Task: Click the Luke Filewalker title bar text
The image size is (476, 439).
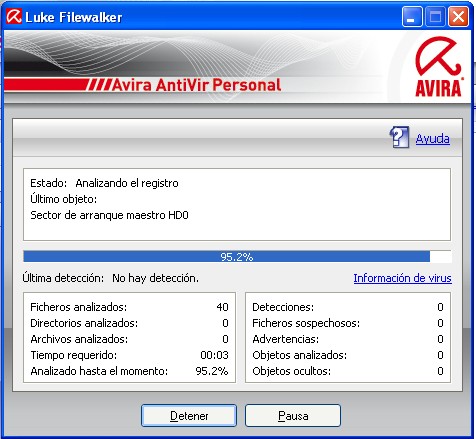Action: (x=74, y=17)
